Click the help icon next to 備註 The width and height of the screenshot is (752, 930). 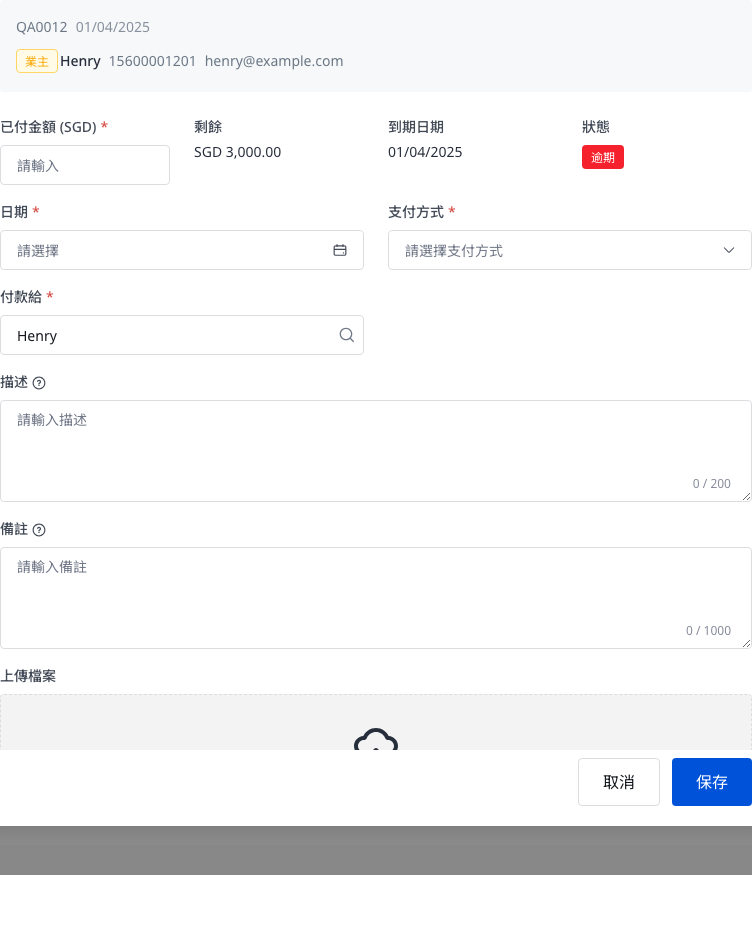click(x=39, y=530)
